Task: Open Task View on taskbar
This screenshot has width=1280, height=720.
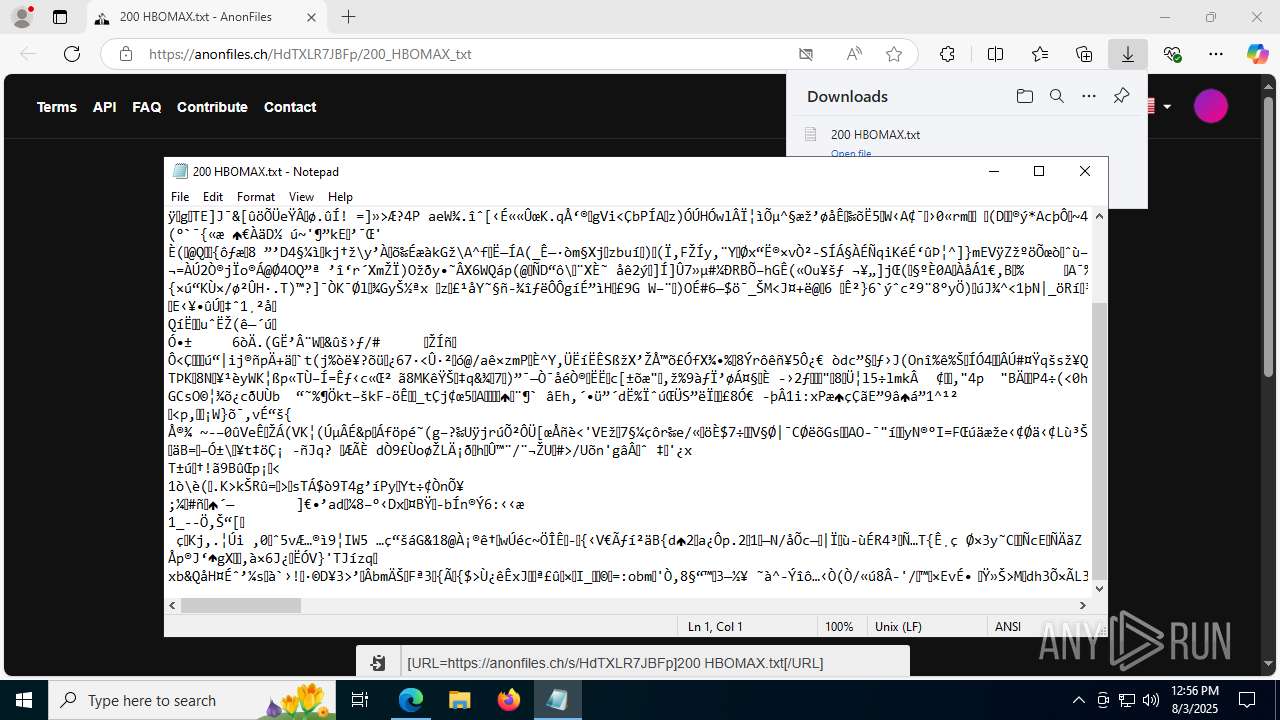Action: tap(360, 700)
